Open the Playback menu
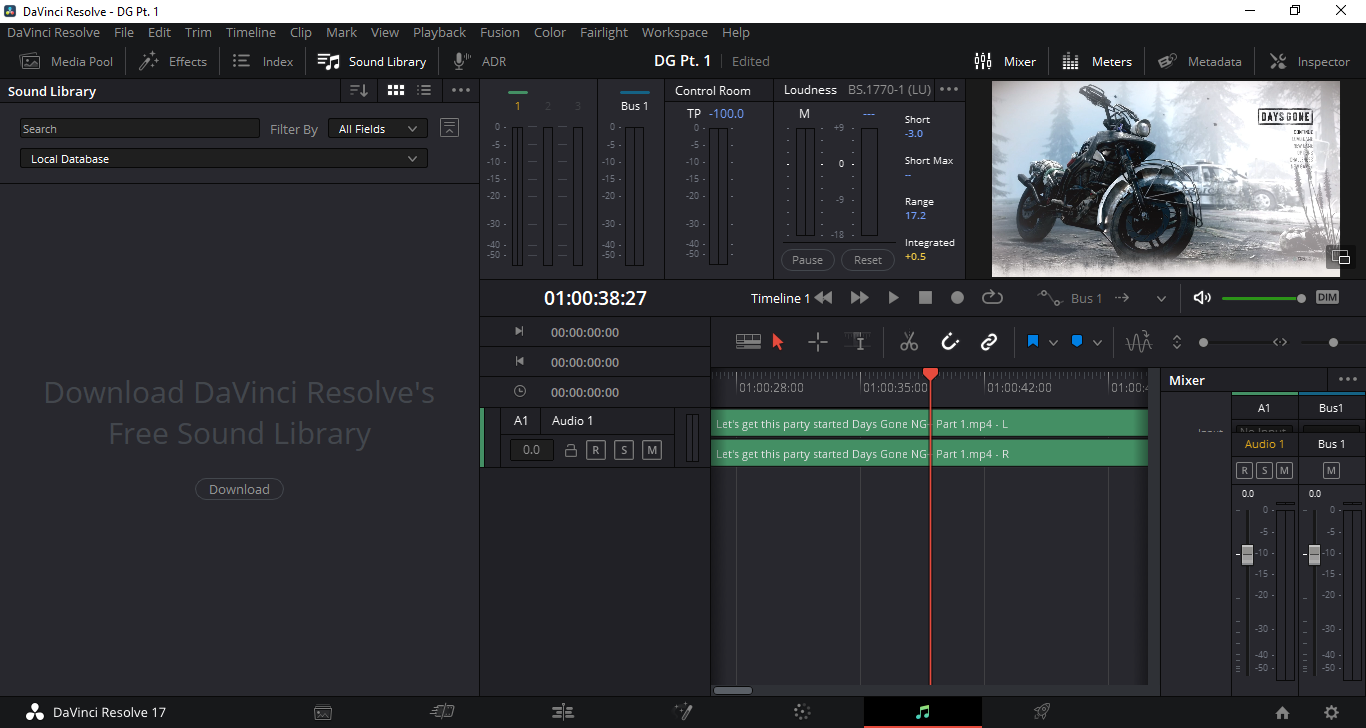1366x728 pixels. (440, 32)
